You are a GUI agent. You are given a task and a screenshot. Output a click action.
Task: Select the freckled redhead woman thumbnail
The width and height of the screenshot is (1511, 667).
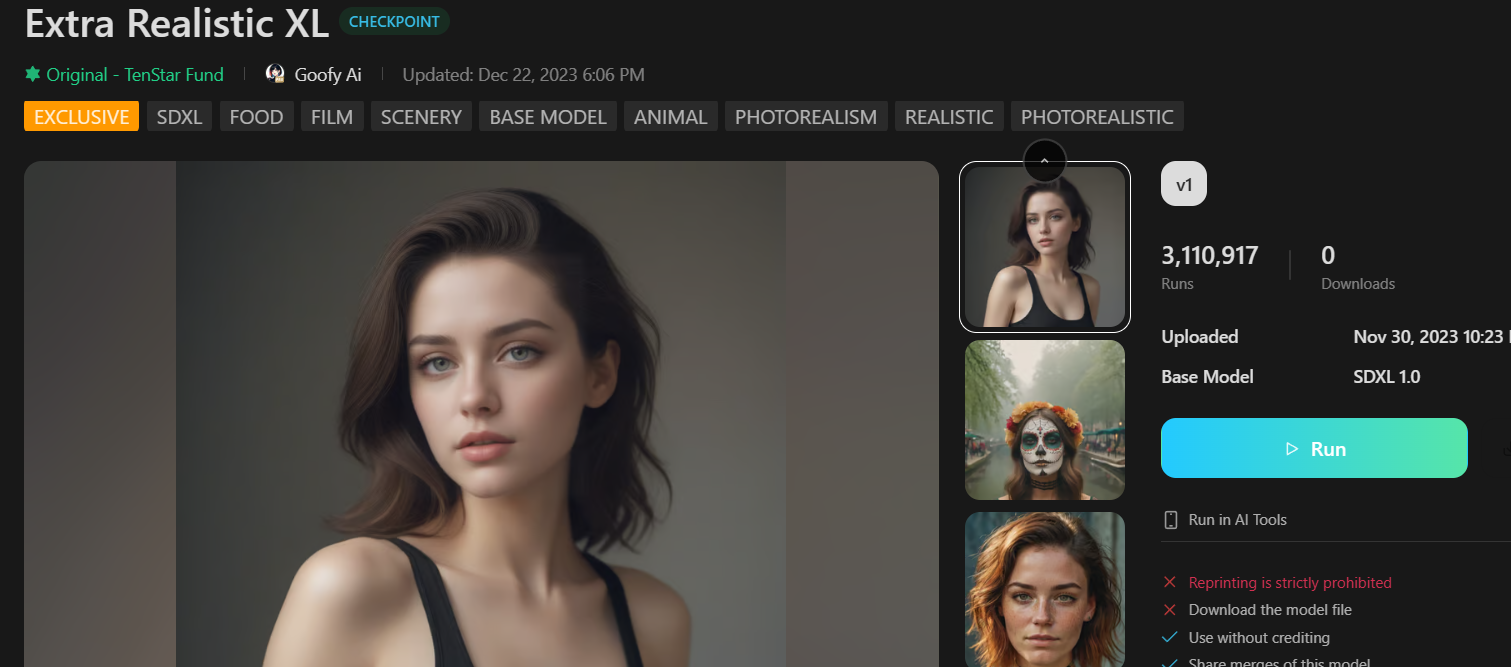click(x=1045, y=590)
